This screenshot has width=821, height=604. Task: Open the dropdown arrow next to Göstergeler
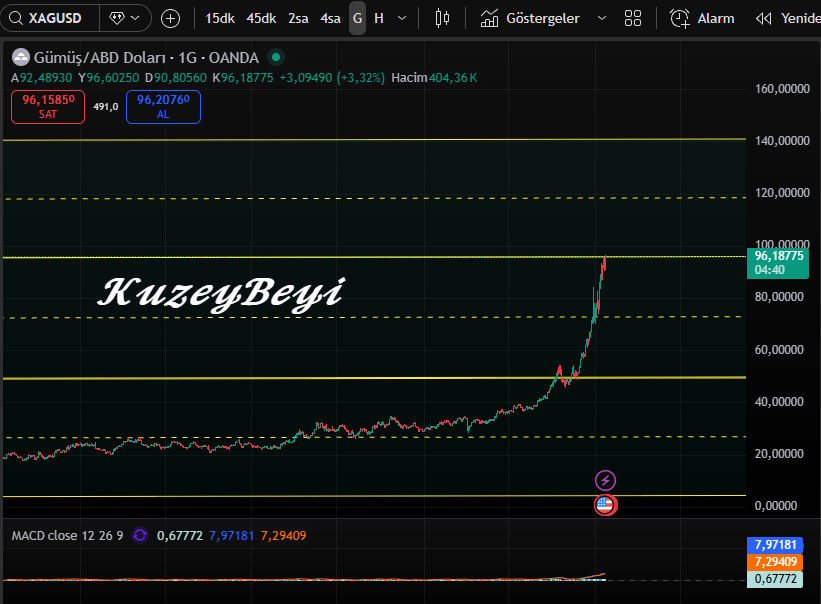(x=602, y=18)
